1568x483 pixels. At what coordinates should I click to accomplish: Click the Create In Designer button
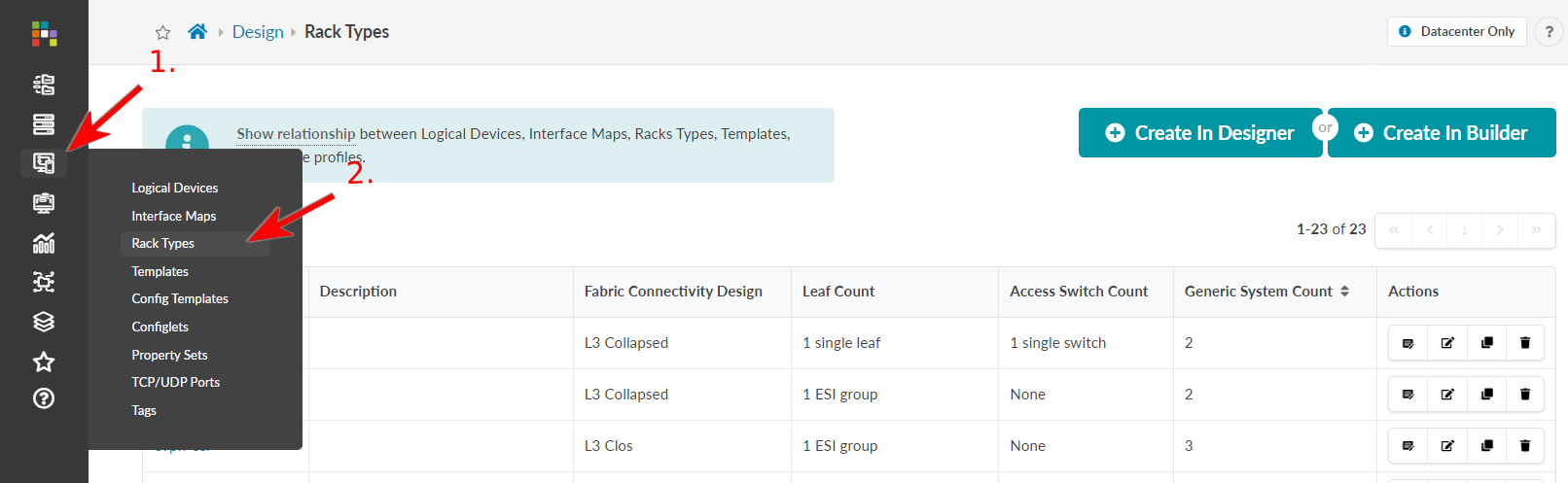pyautogui.click(x=1199, y=133)
